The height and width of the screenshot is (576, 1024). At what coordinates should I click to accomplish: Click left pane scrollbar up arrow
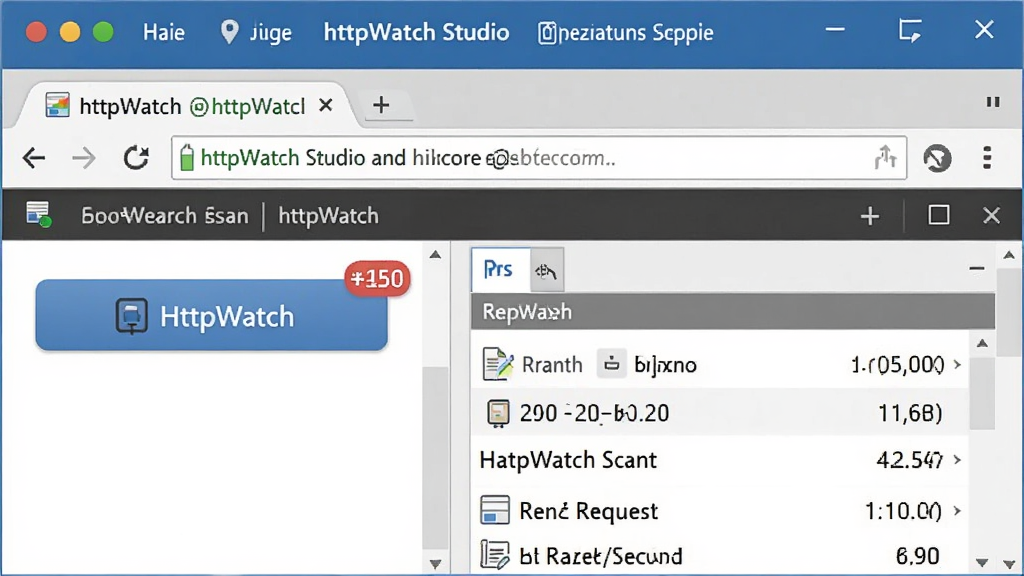tap(435, 255)
